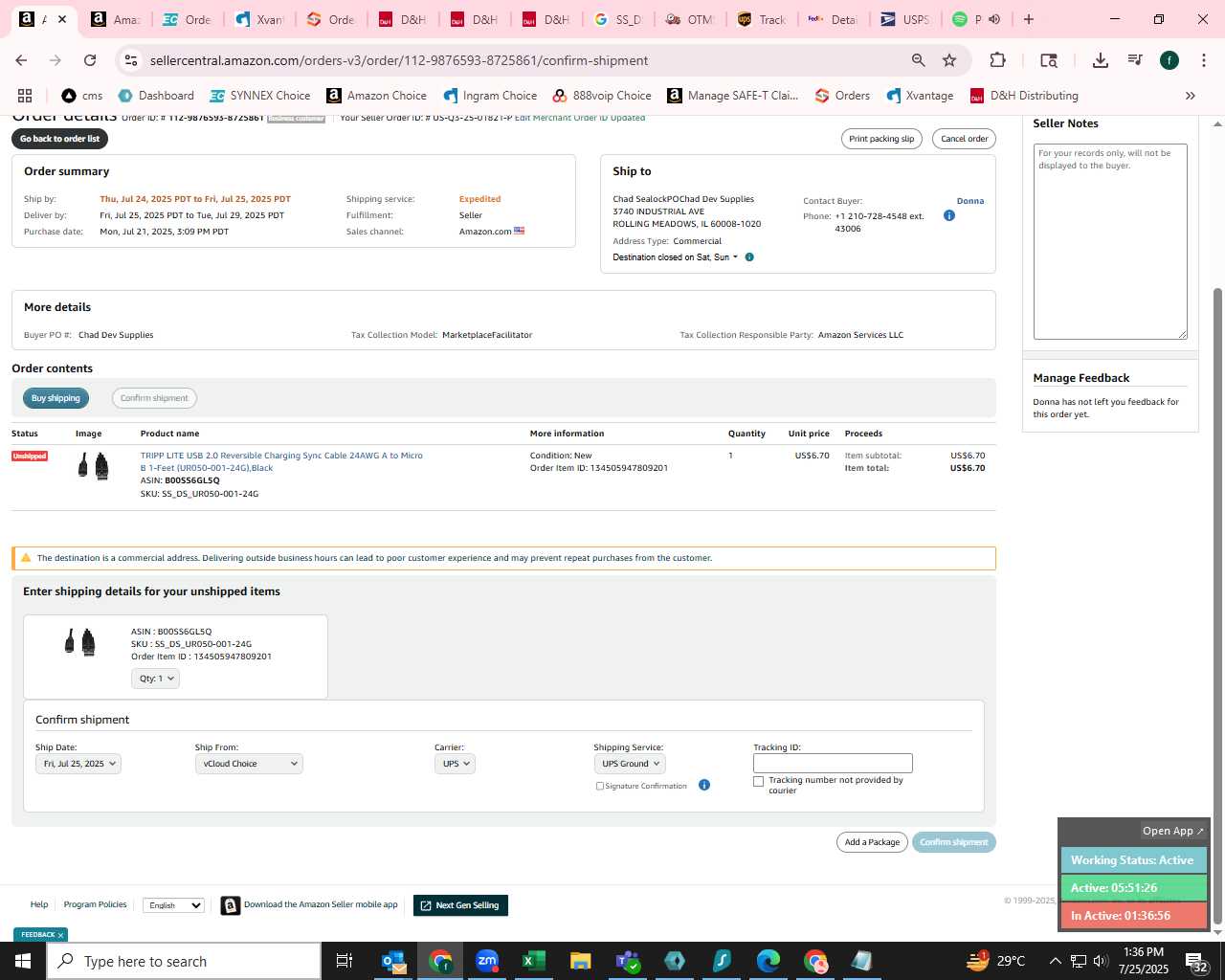Open Excel from the taskbar
The width and height of the screenshot is (1225, 980).
534,961
